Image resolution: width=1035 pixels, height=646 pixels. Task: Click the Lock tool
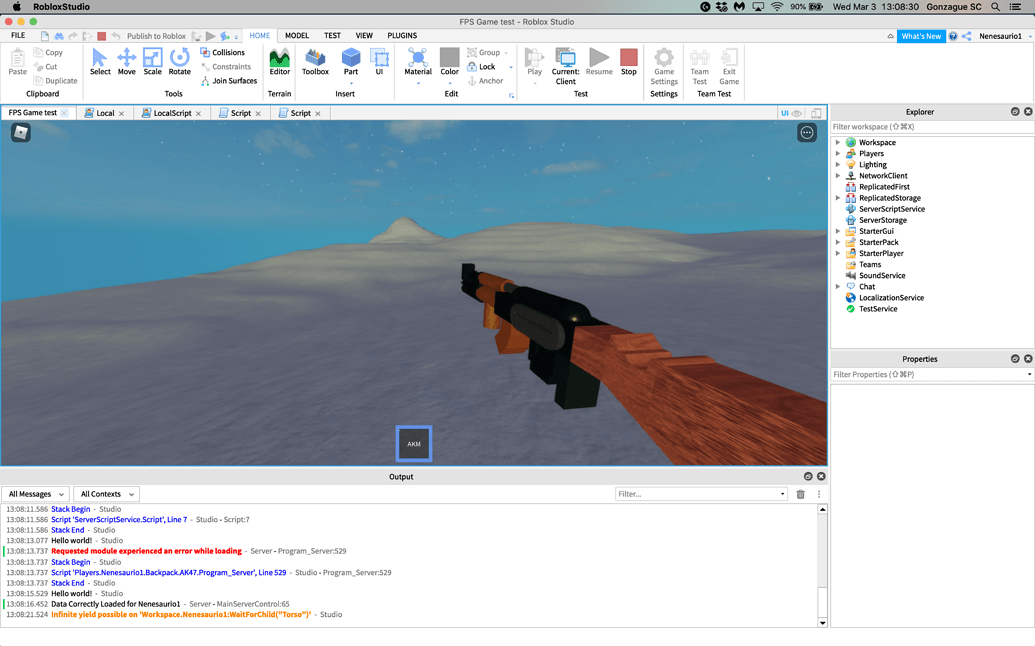click(481, 67)
